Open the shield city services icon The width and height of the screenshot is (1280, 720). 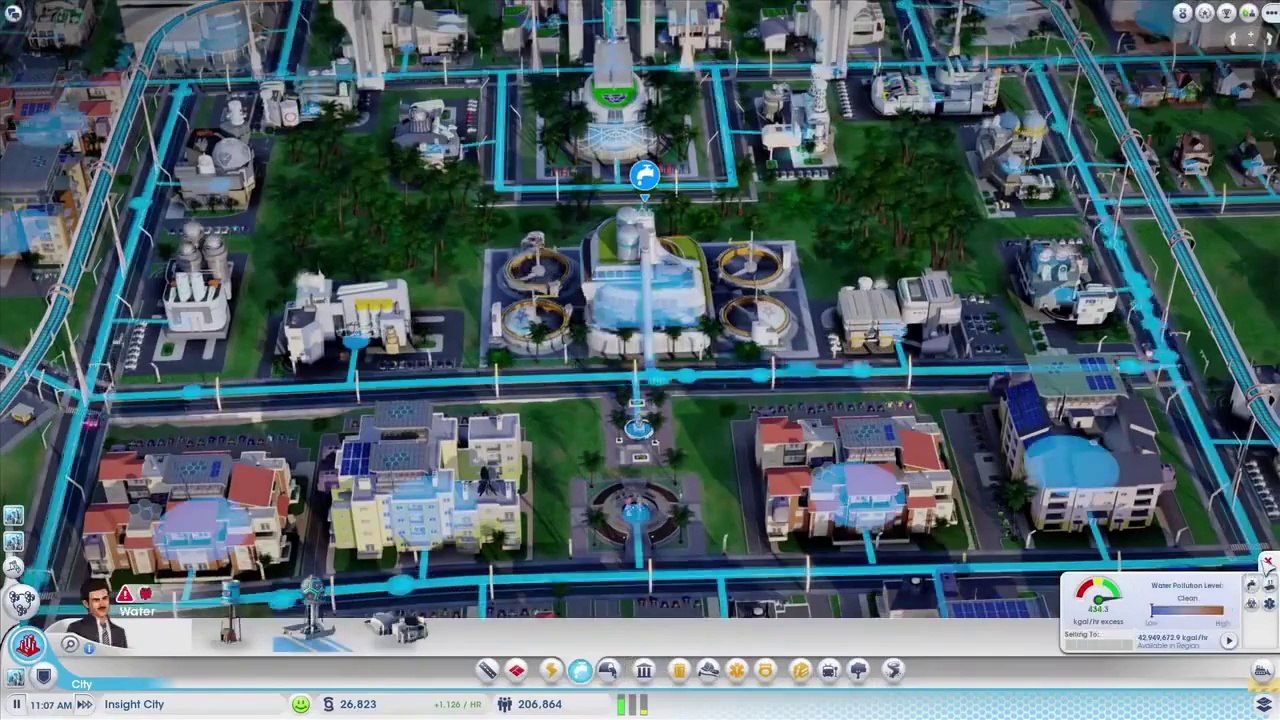click(43, 676)
